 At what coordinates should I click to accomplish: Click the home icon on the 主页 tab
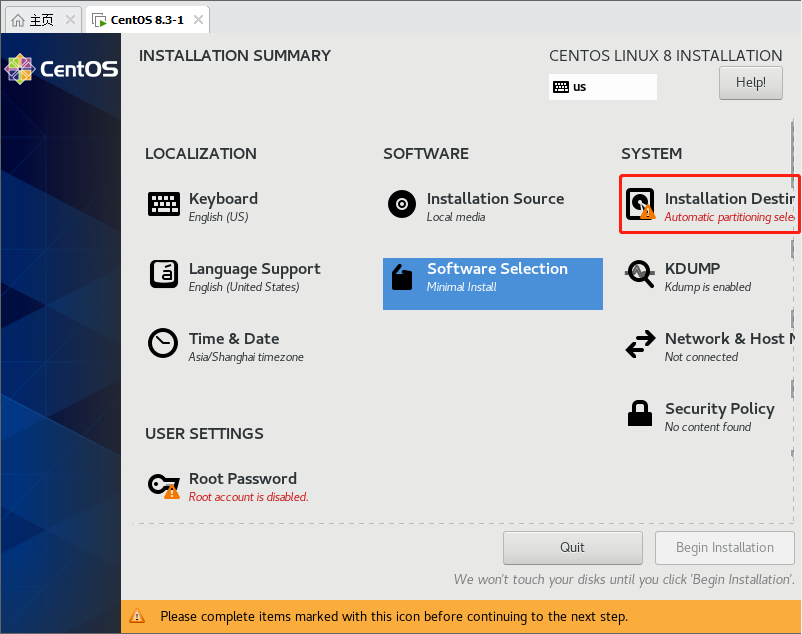(x=18, y=20)
